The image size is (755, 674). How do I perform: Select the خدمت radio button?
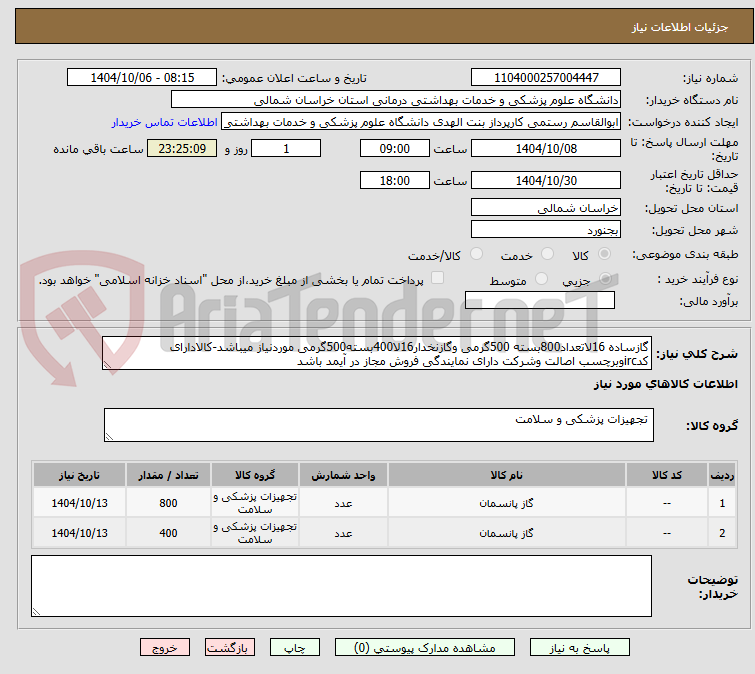coord(547,254)
